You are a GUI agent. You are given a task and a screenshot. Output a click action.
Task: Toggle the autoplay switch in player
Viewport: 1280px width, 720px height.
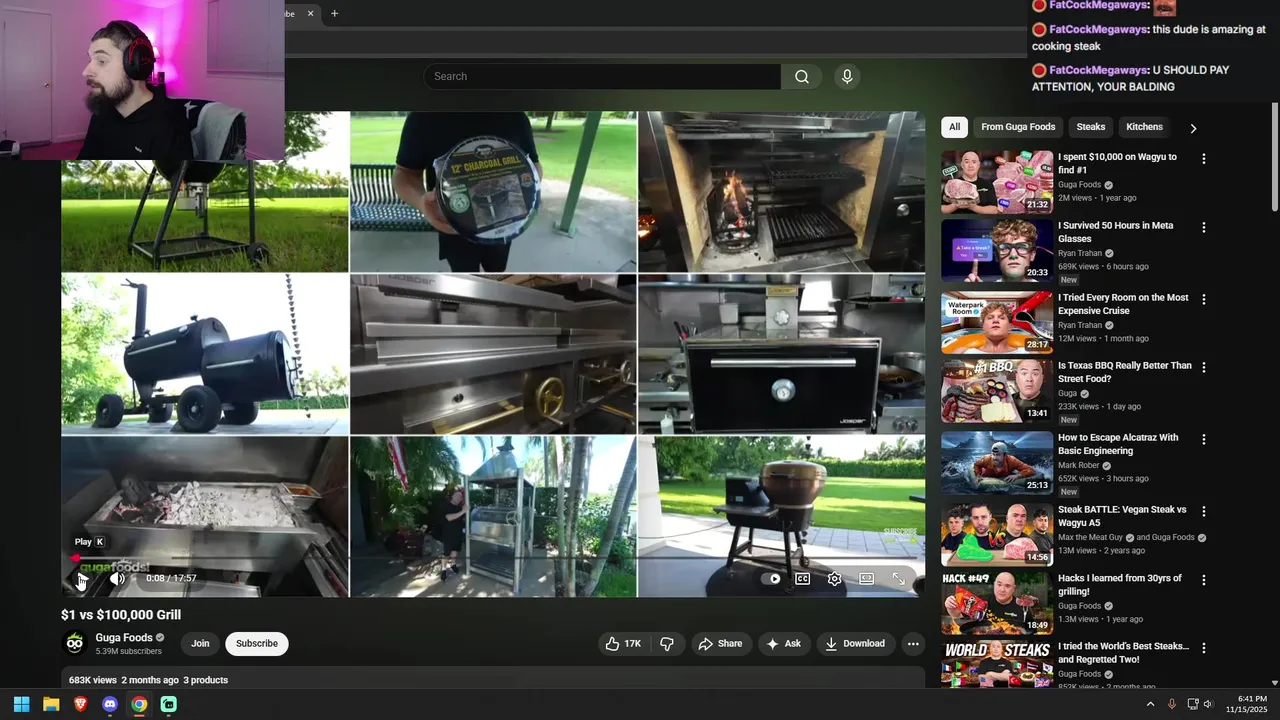pos(771,579)
